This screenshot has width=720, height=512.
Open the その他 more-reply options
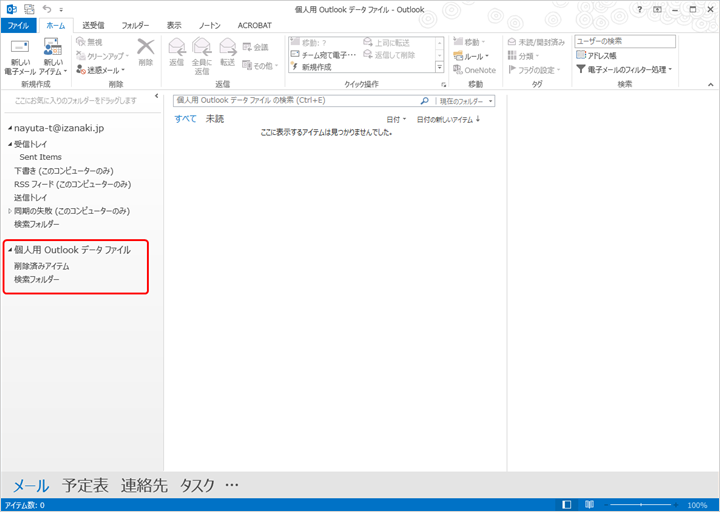coord(260,66)
